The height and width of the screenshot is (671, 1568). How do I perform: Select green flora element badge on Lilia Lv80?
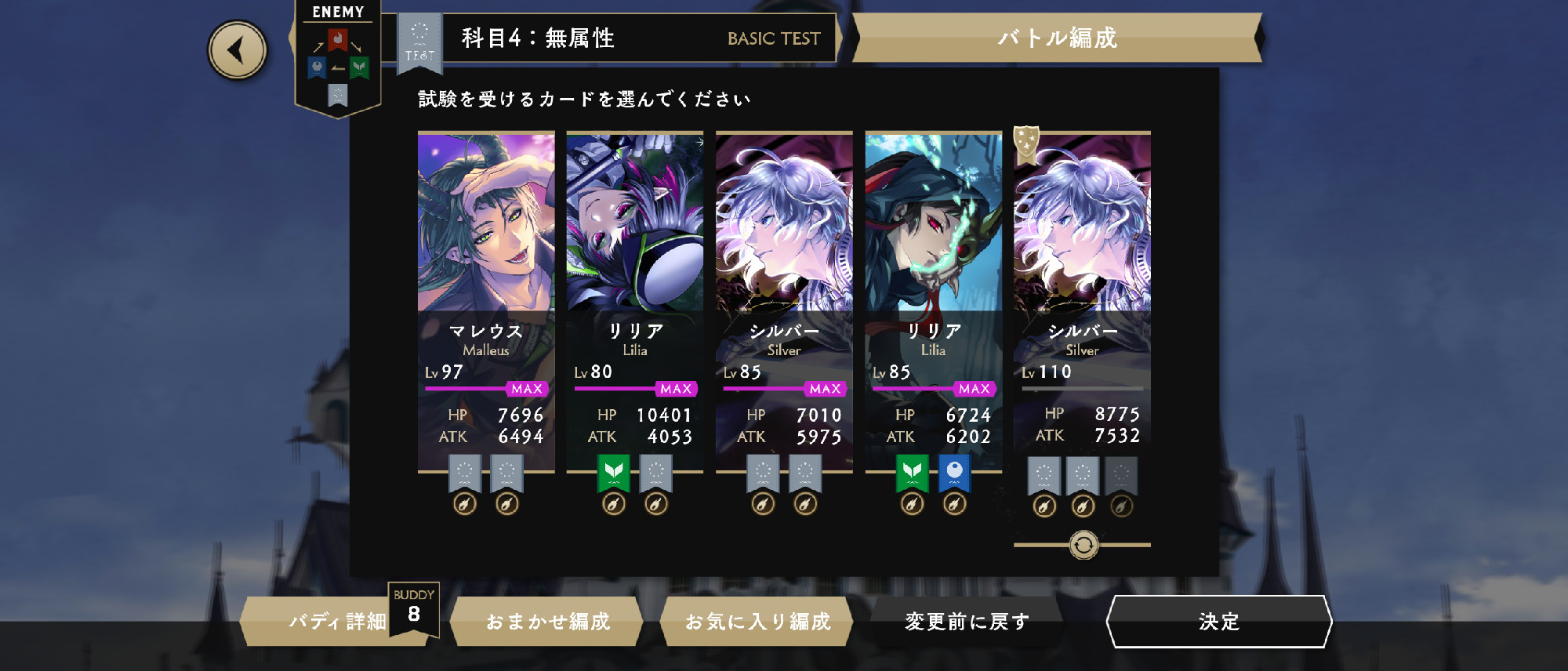point(614,473)
